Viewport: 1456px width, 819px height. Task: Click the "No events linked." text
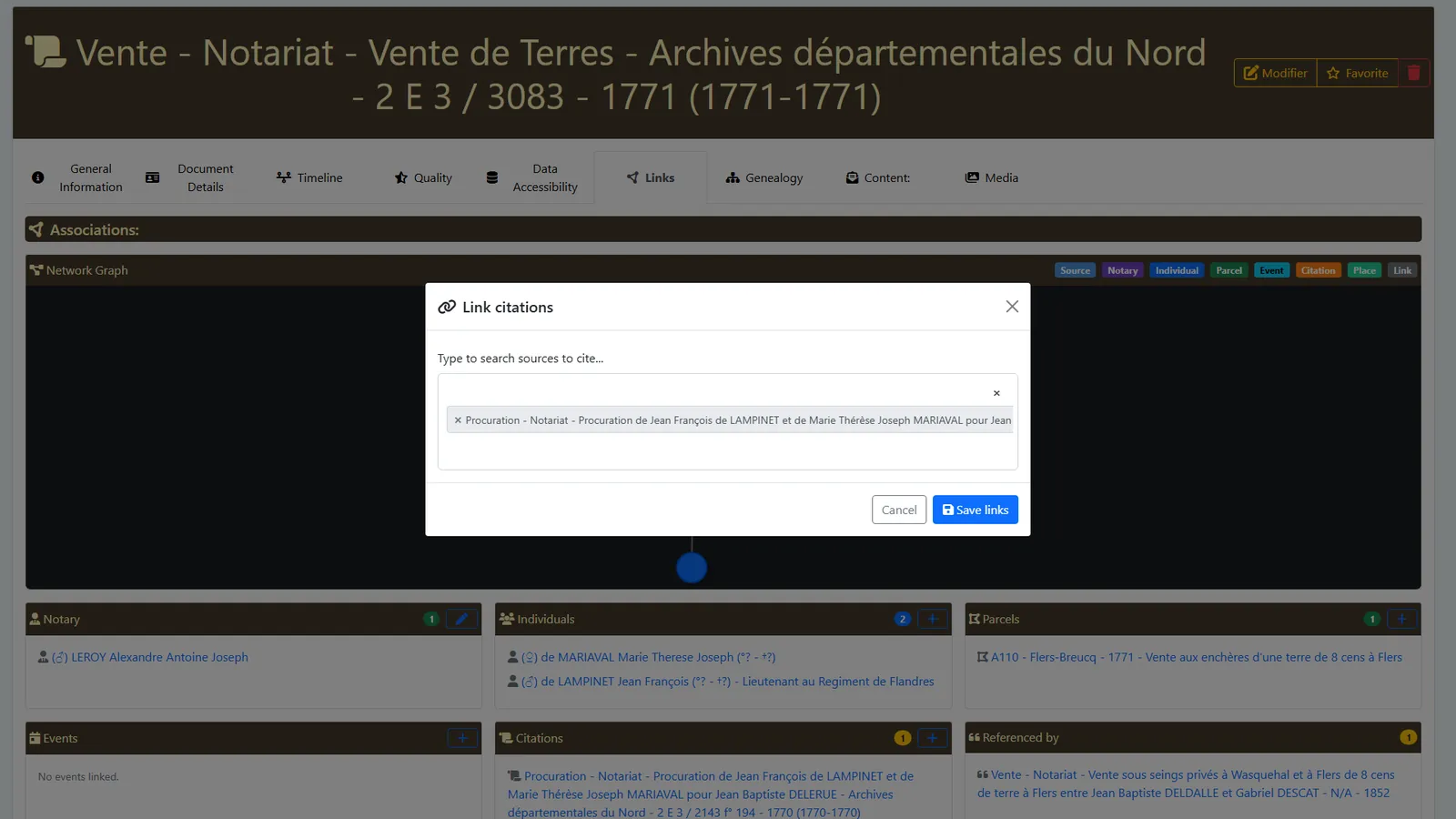coord(78,777)
